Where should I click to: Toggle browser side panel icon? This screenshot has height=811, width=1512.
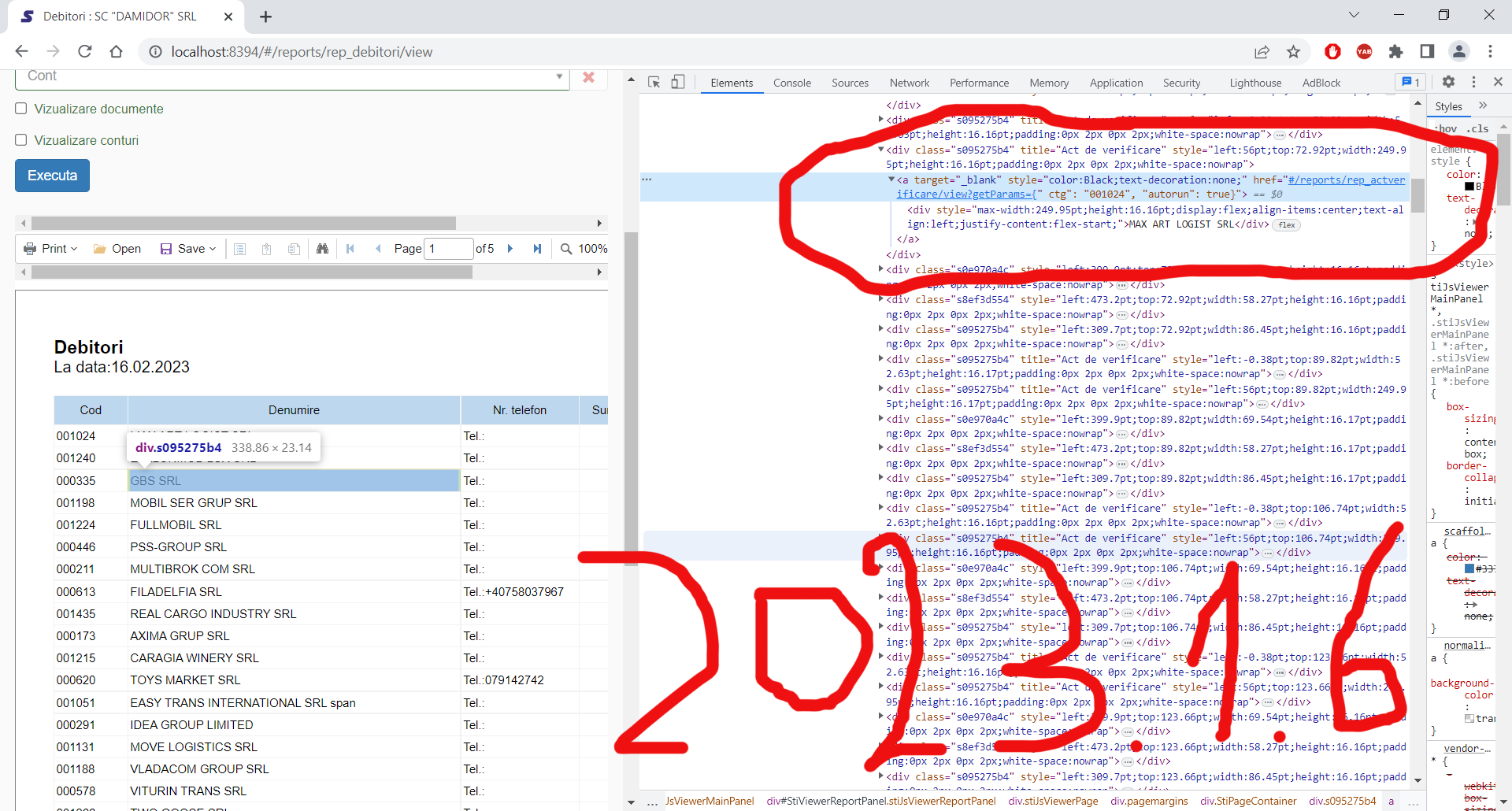coord(1427,52)
